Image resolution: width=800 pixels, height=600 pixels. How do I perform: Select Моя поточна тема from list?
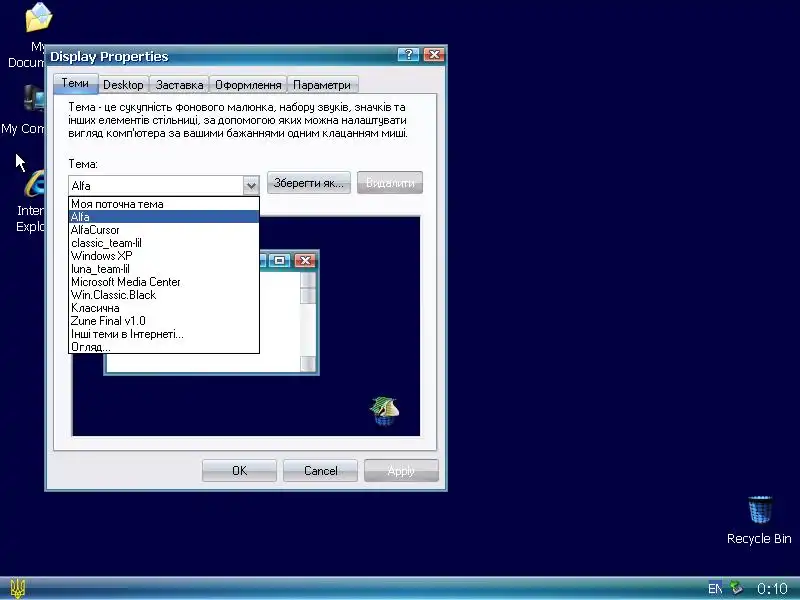tap(164, 204)
